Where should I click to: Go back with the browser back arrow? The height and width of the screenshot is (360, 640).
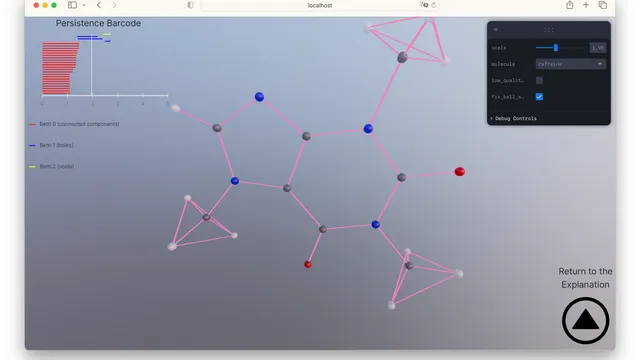[99, 5]
